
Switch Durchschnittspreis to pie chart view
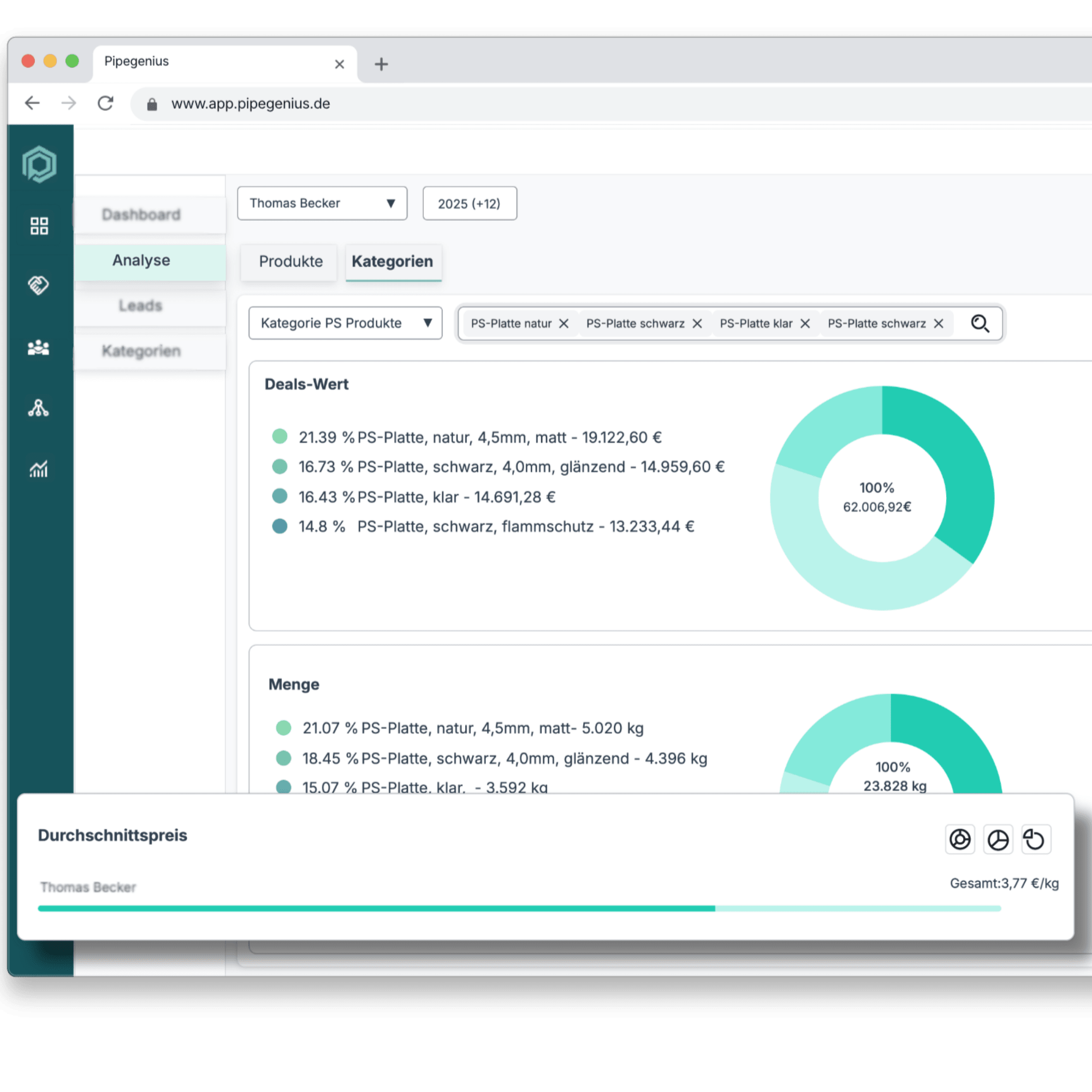998,839
